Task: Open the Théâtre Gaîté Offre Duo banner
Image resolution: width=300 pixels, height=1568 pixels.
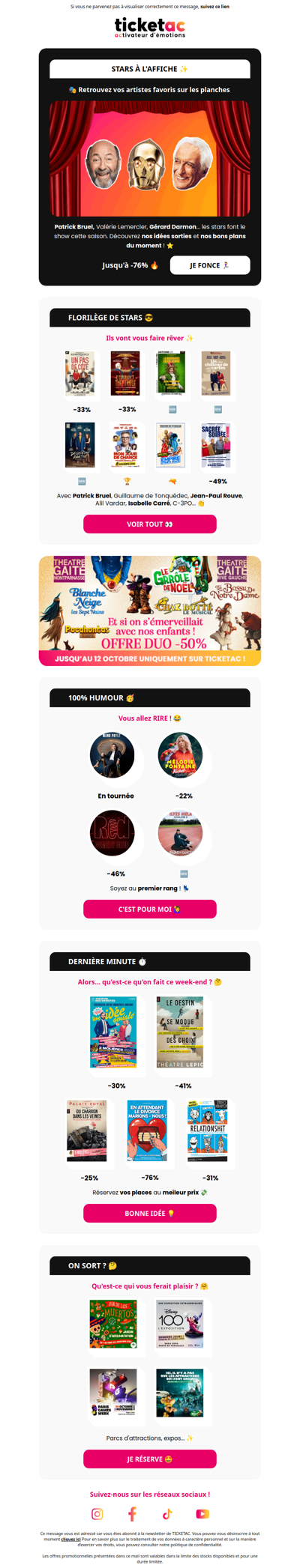Action: point(150,611)
